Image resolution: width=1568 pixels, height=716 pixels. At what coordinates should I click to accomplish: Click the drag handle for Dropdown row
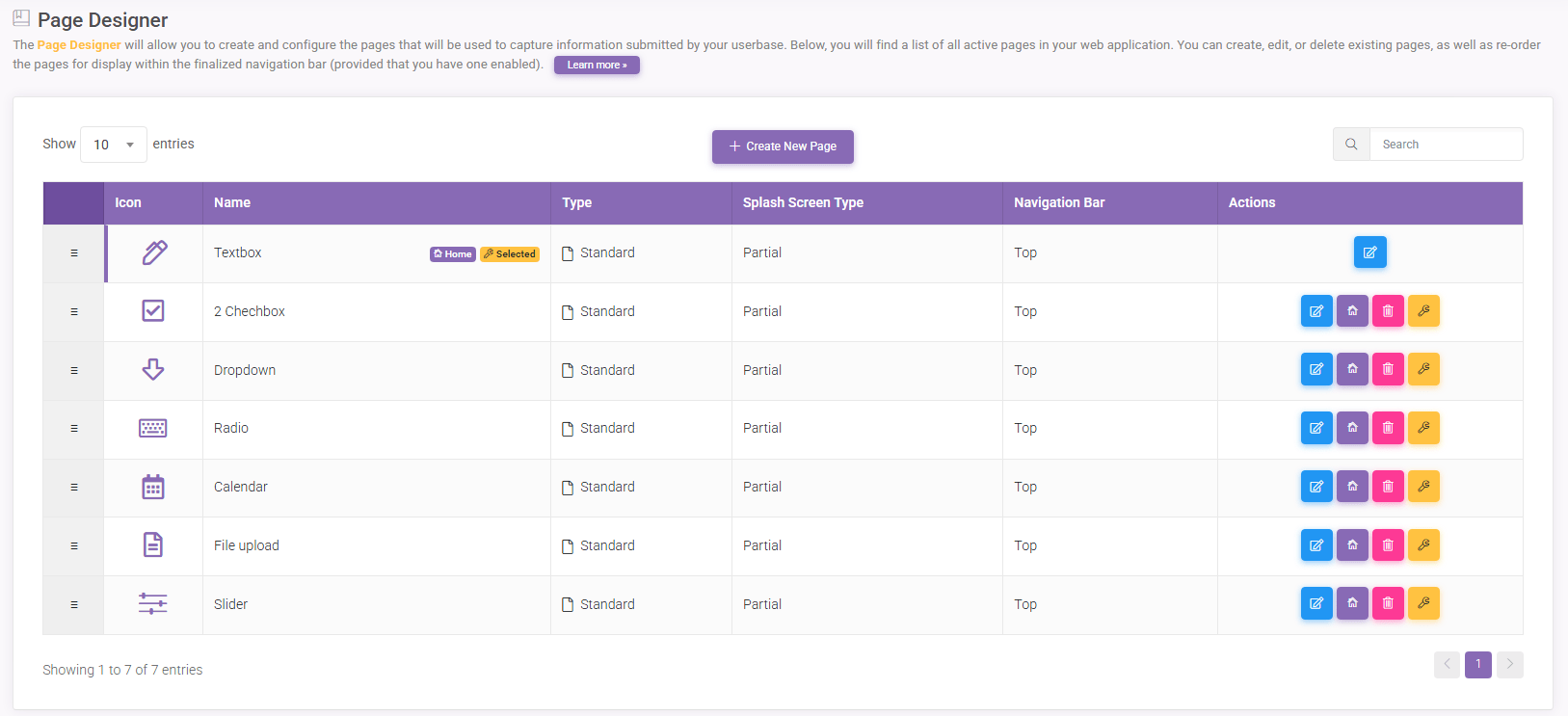(74, 370)
